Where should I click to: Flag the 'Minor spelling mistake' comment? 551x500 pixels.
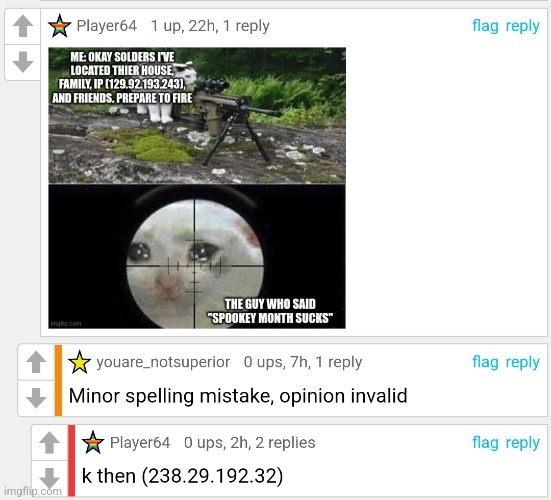[485, 362]
